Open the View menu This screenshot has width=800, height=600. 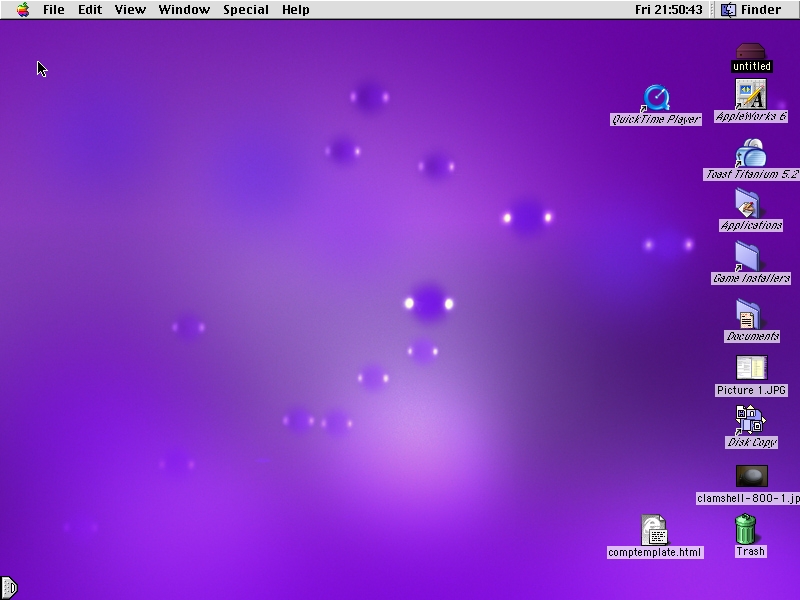pyautogui.click(x=130, y=10)
